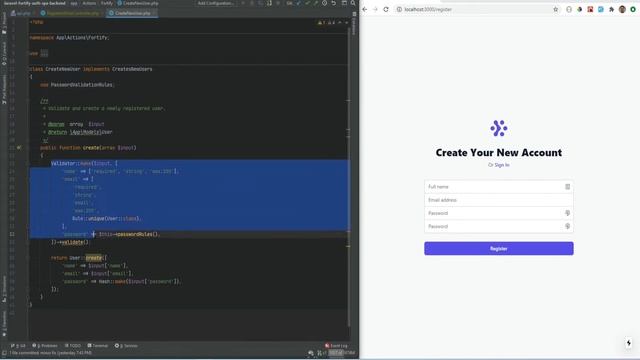This screenshot has width=640, height=360.
Task: Click the highlighted create call after User::
Action: coord(93,258)
